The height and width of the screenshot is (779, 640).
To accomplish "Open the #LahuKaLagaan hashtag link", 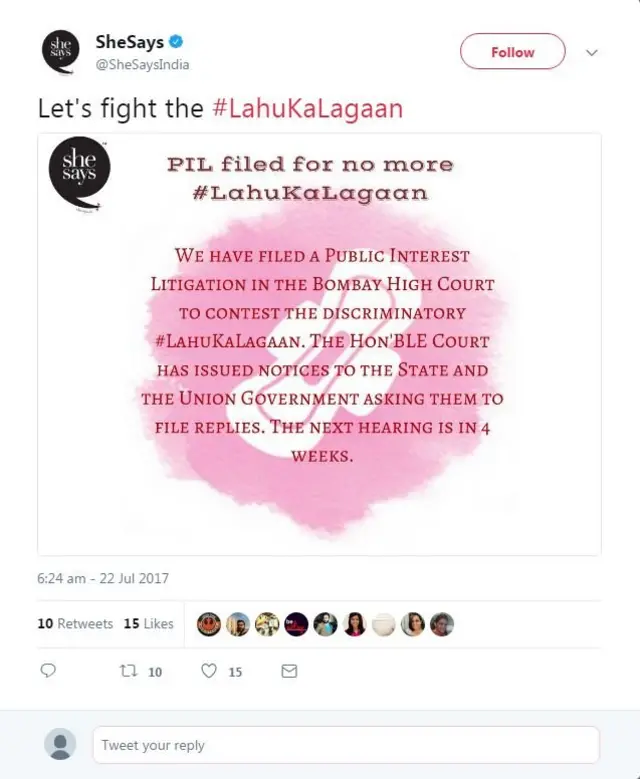I will click(308, 108).
